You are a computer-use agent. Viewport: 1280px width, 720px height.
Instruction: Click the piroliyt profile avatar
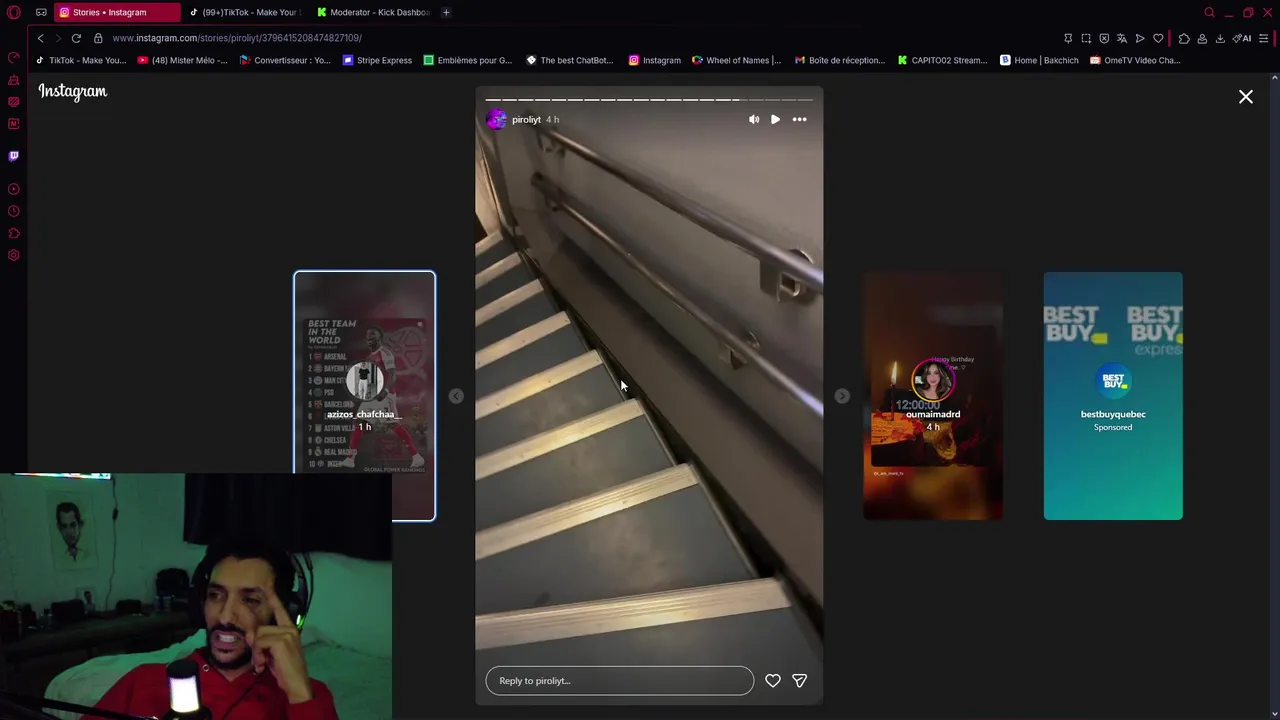pyautogui.click(x=496, y=120)
